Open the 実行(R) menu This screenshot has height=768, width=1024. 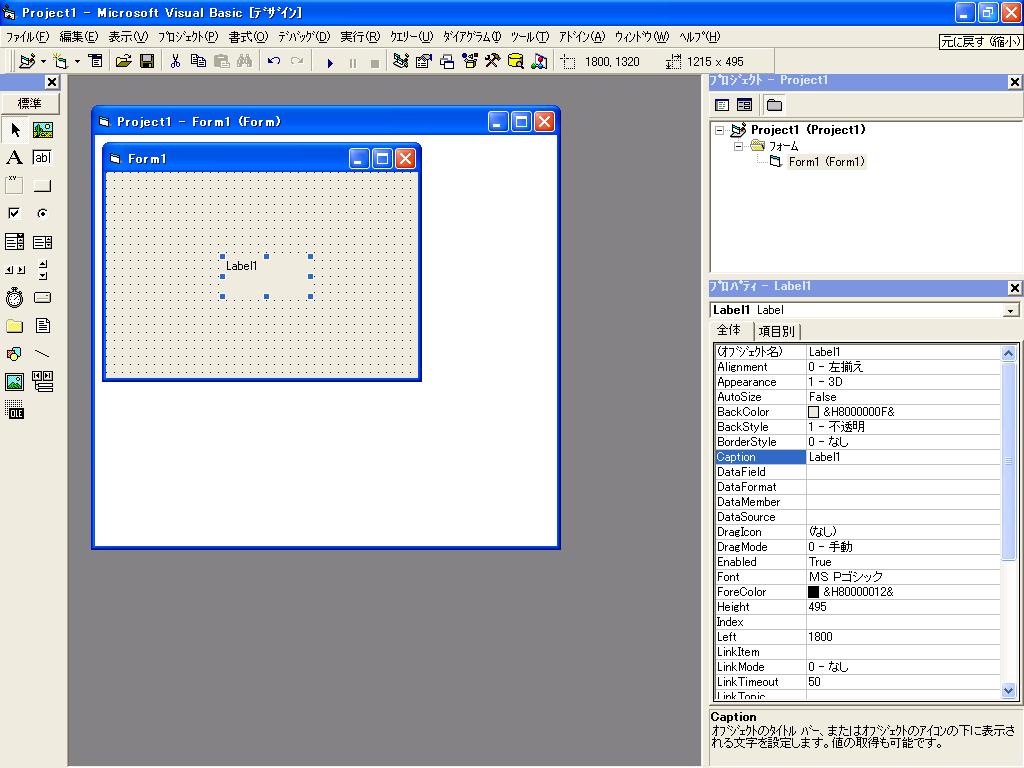click(x=360, y=37)
